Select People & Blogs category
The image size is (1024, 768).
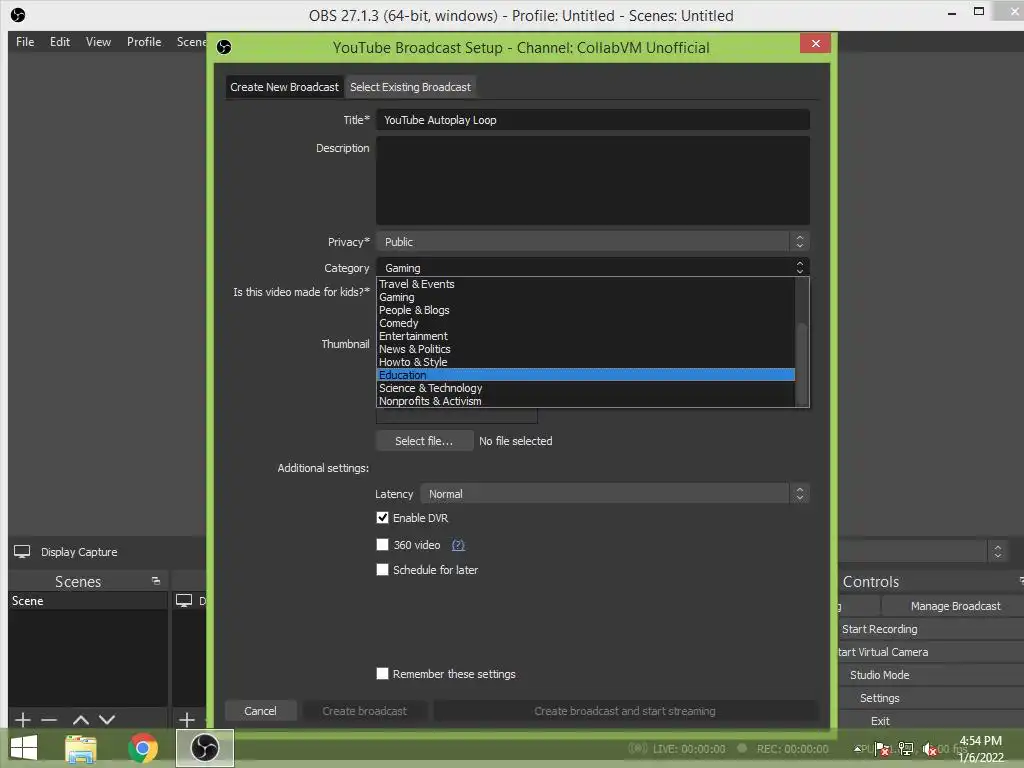(586, 310)
